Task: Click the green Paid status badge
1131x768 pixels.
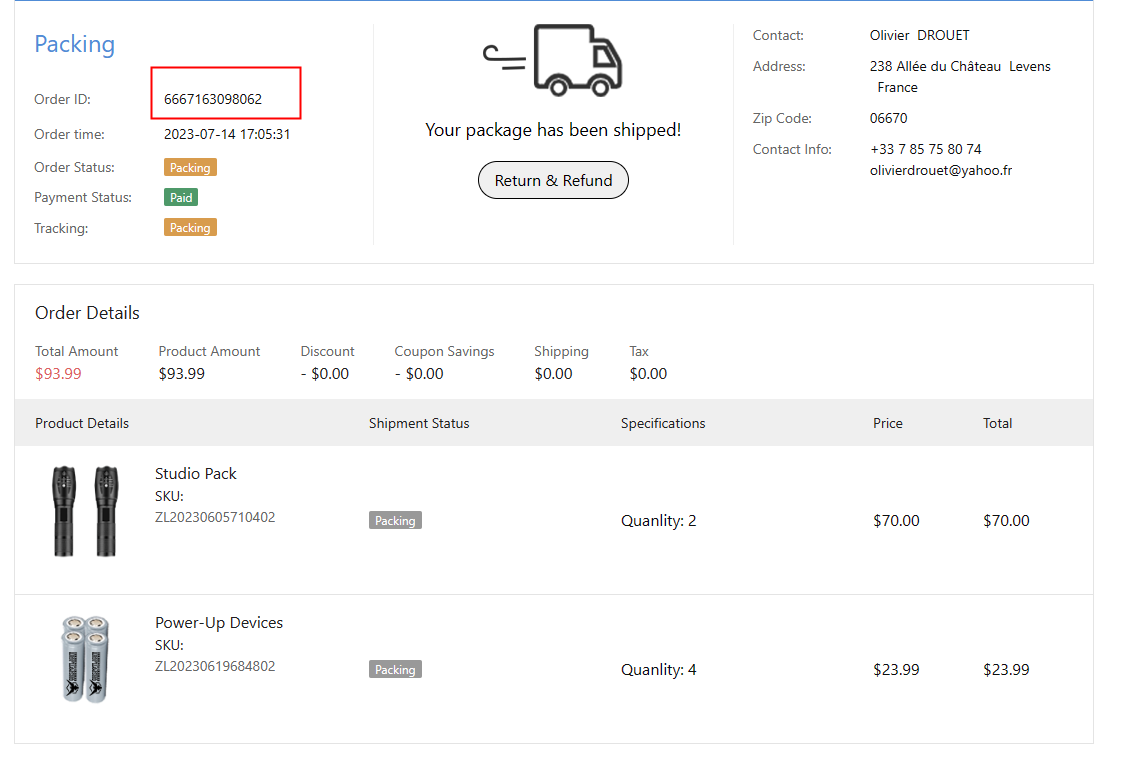Action: coord(181,197)
